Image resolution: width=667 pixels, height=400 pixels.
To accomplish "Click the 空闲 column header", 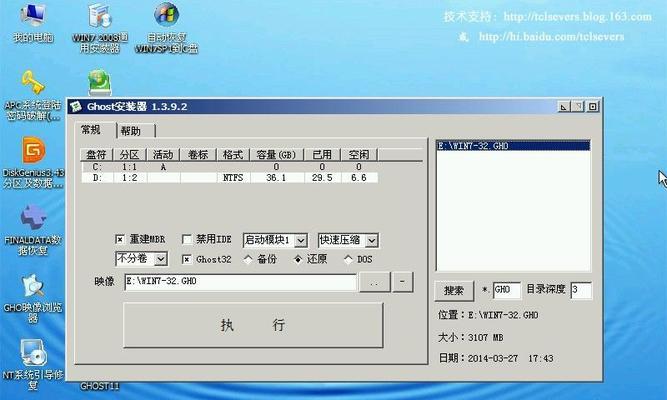I will click(359, 154).
